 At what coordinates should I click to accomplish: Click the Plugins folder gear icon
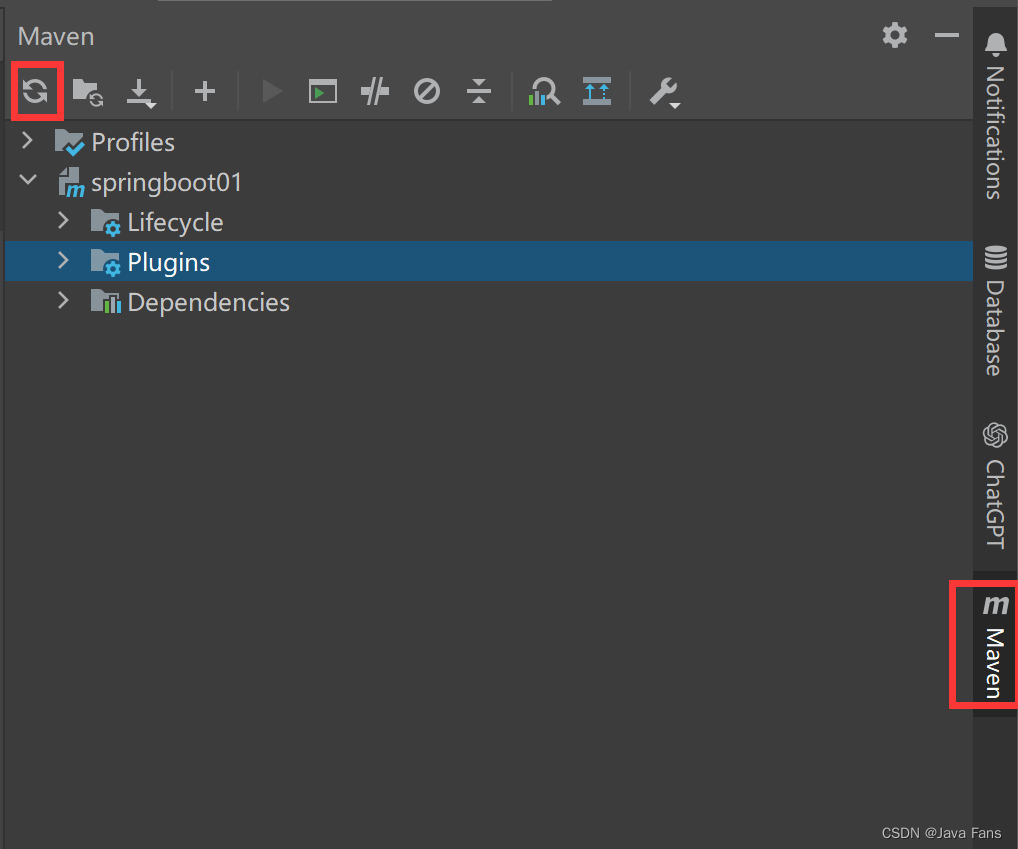[105, 262]
